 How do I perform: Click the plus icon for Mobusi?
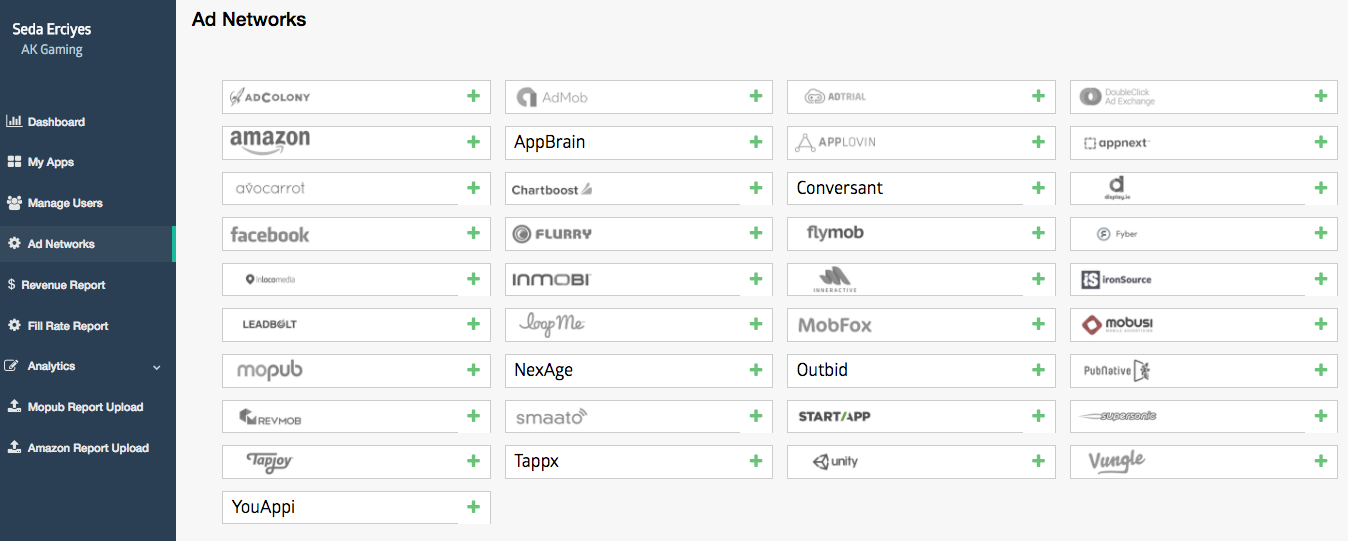(1321, 324)
